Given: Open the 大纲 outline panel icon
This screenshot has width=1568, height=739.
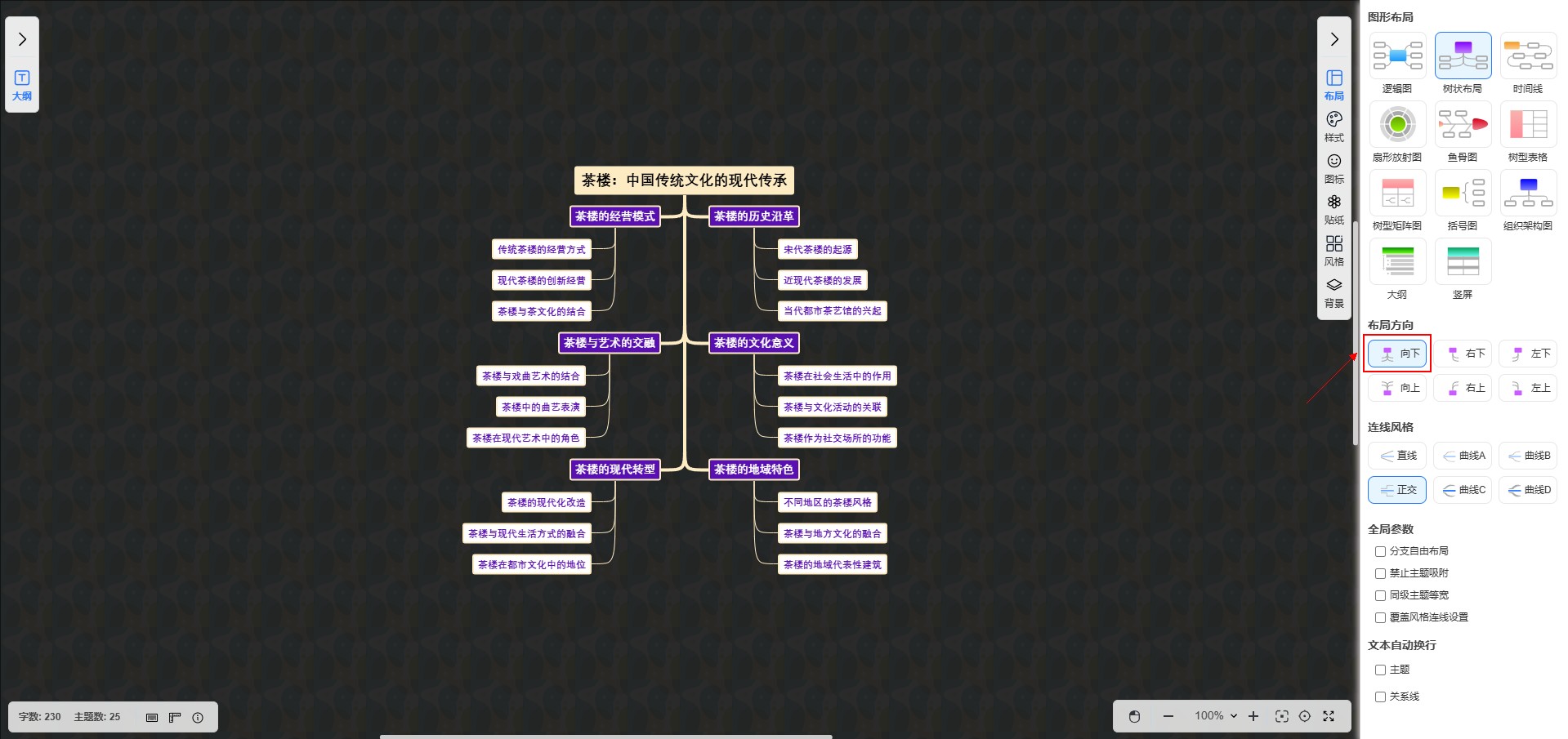Looking at the screenshot, I should click(22, 85).
